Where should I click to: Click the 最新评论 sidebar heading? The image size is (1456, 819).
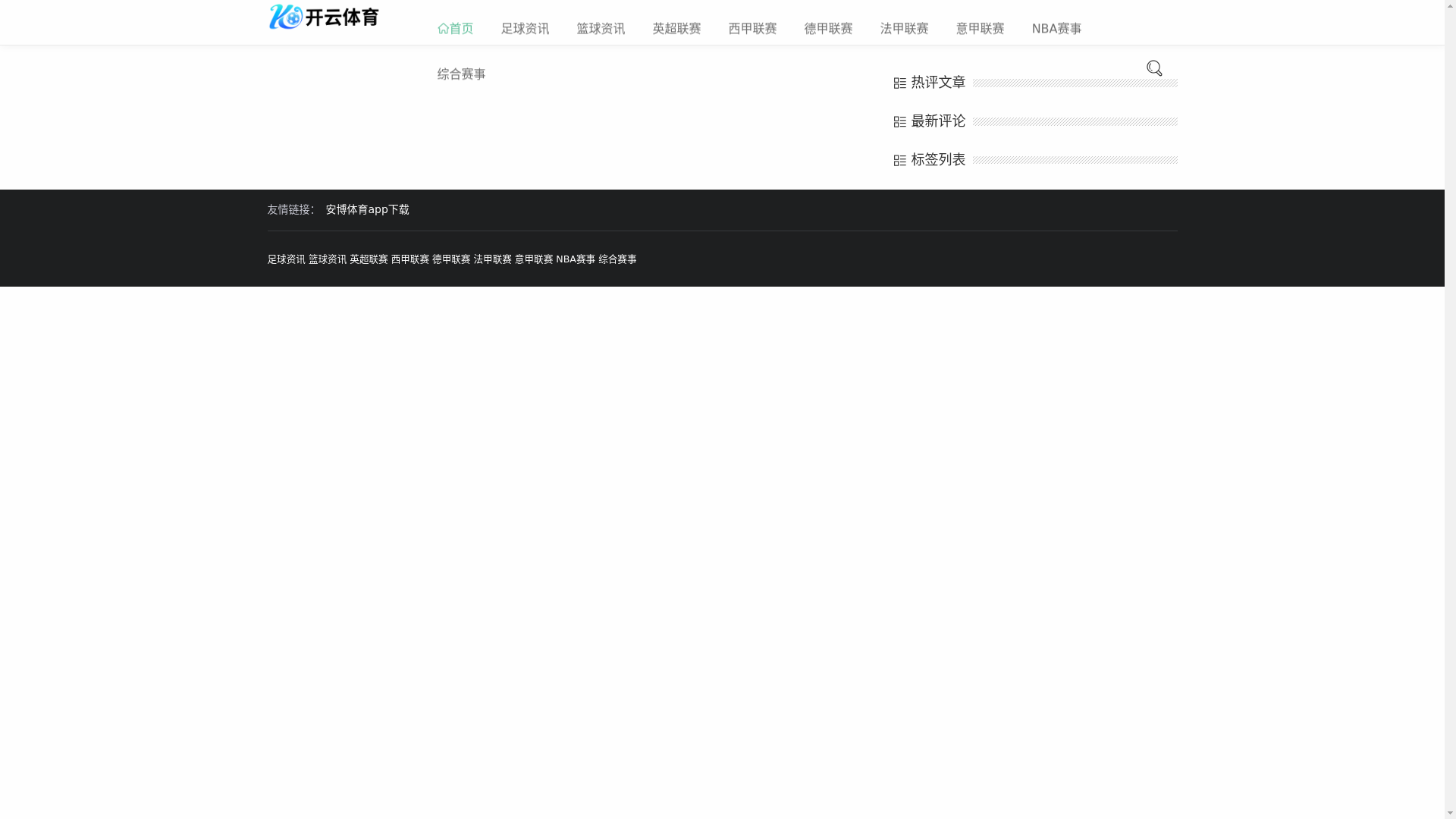[938, 121]
